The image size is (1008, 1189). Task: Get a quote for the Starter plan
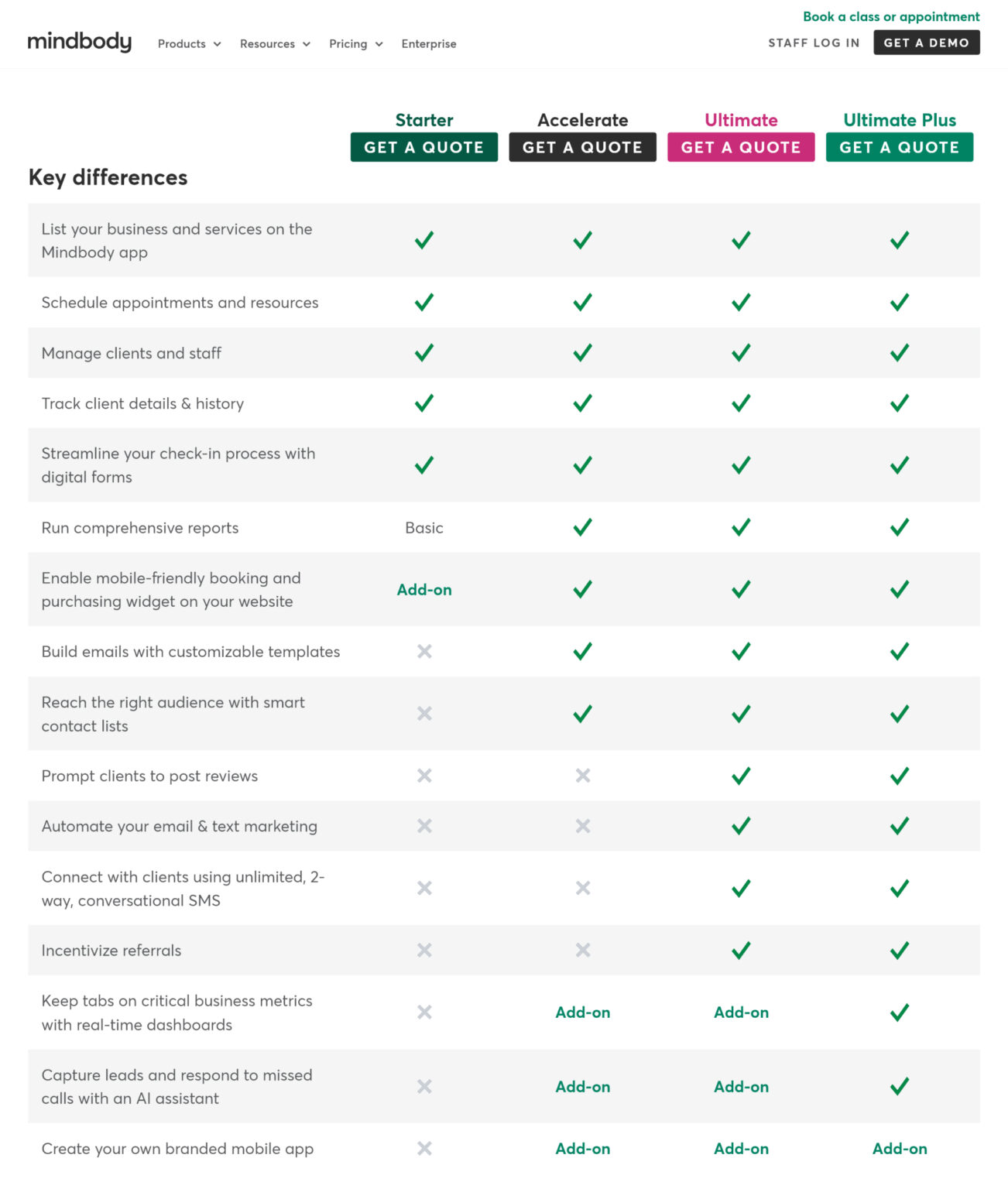pos(424,147)
